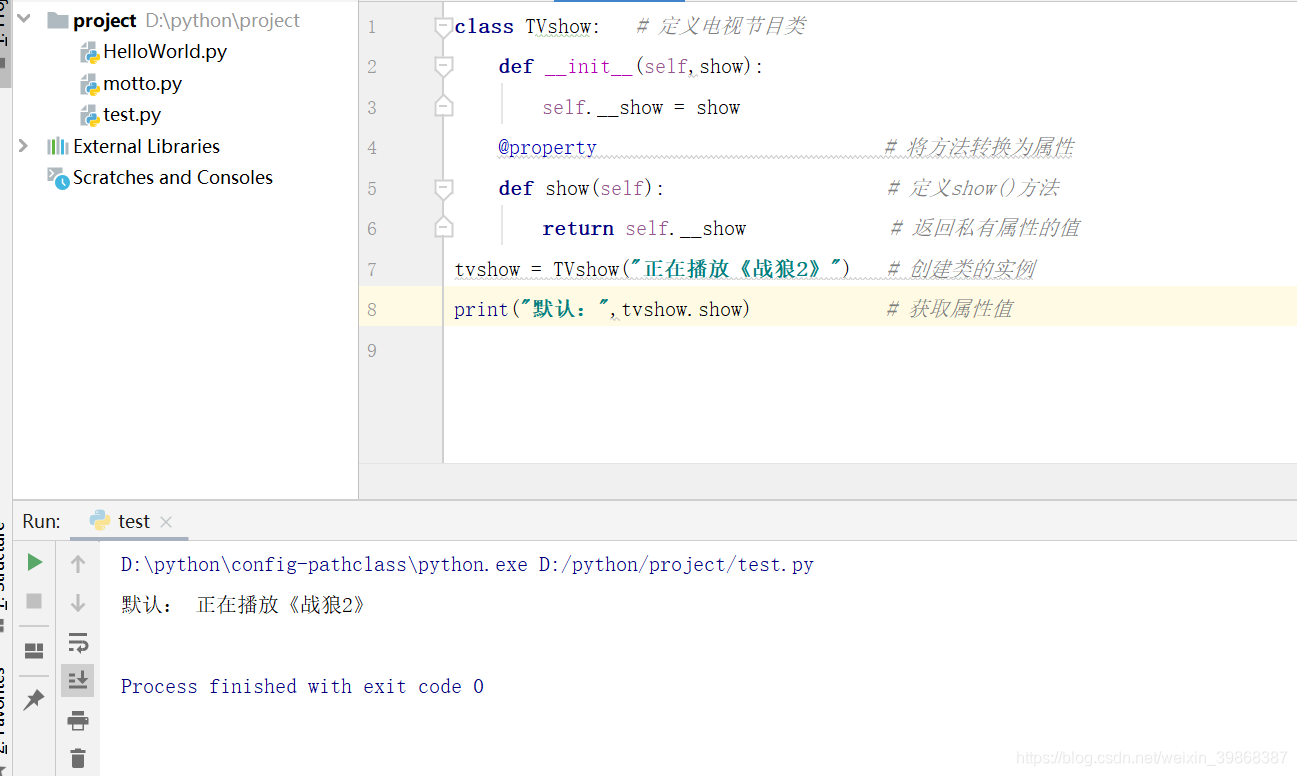Click line number 1 in gutter
1297x776 pixels.
tap(372, 27)
